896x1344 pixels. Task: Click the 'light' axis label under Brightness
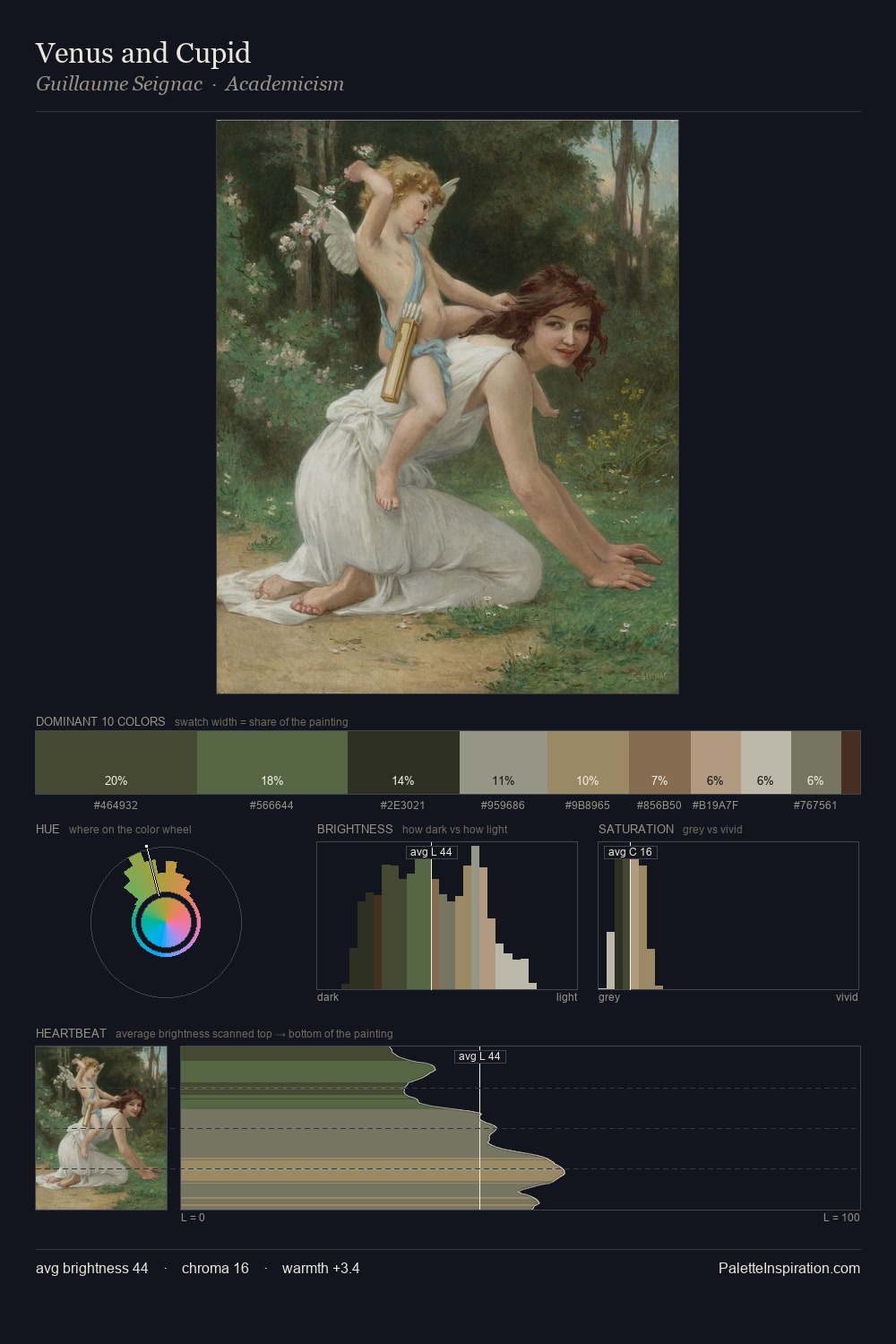566,997
